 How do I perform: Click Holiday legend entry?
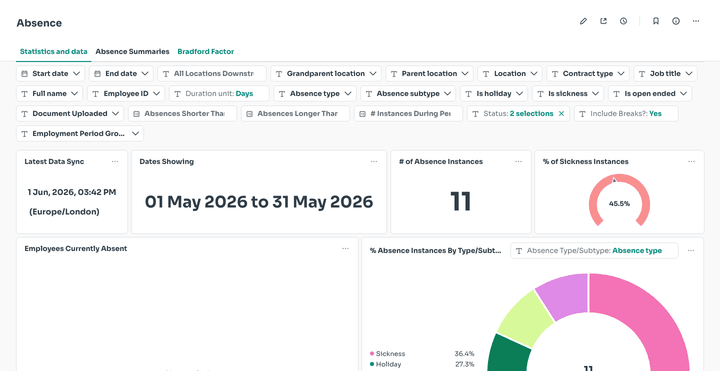[x=386, y=364]
